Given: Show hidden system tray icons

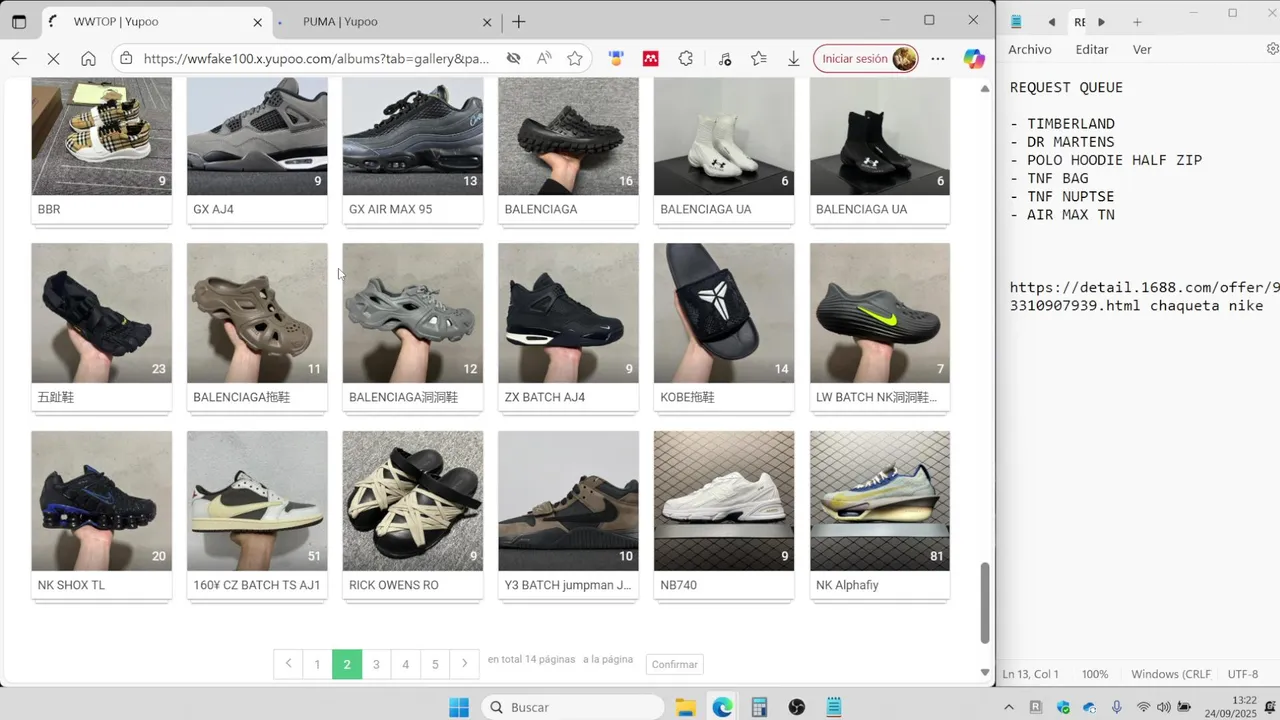Looking at the screenshot, I should pos(1008,707).
